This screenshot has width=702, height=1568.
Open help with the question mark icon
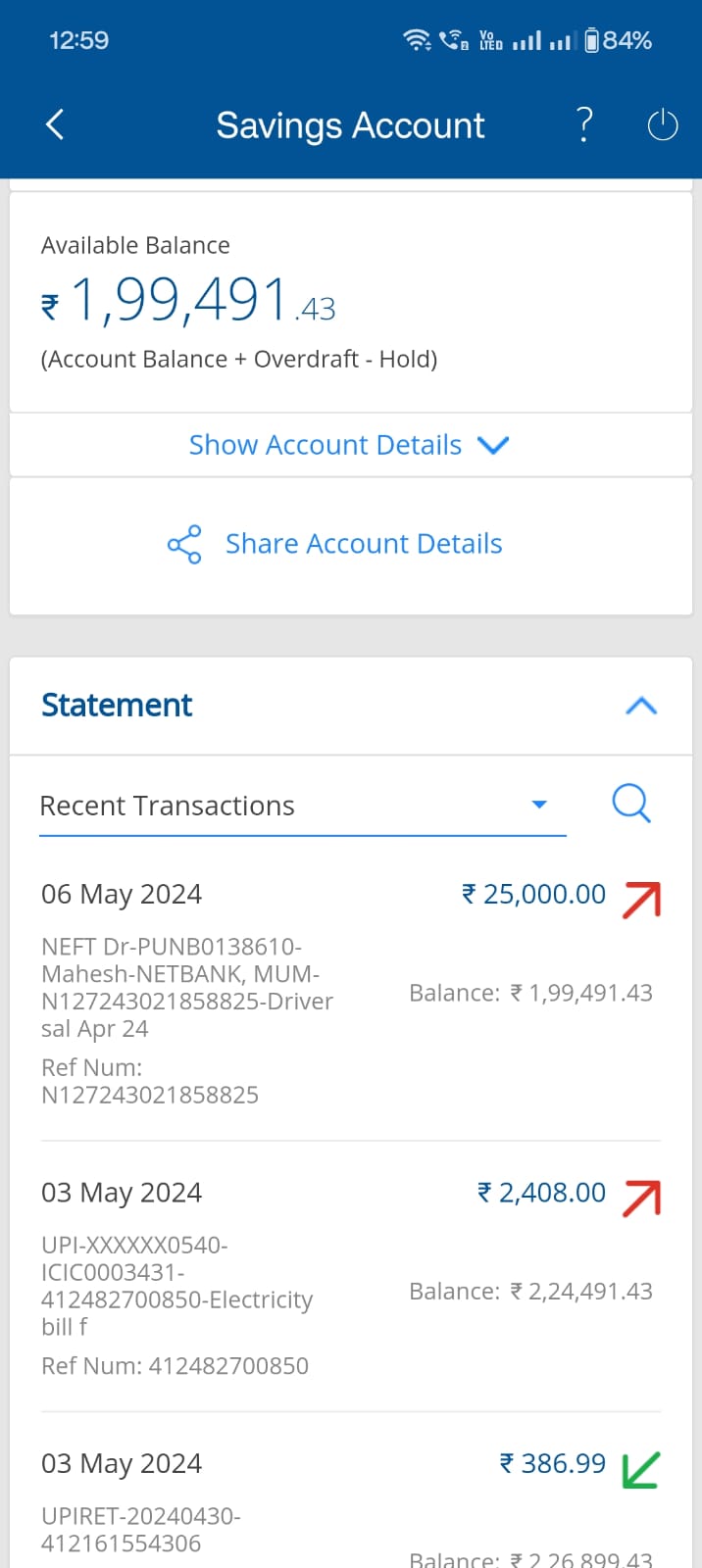click(x=584, y=125)
